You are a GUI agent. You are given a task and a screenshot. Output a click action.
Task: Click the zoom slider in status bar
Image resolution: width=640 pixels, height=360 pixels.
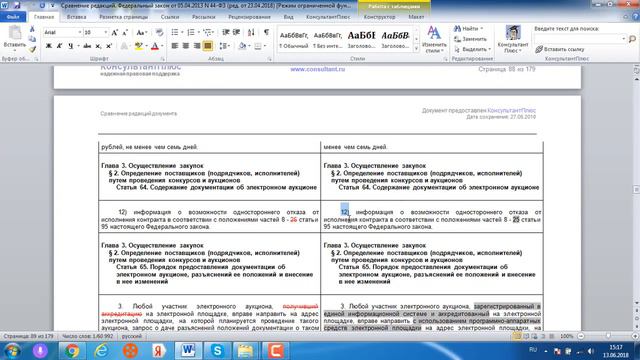click(x=608, y=336)
